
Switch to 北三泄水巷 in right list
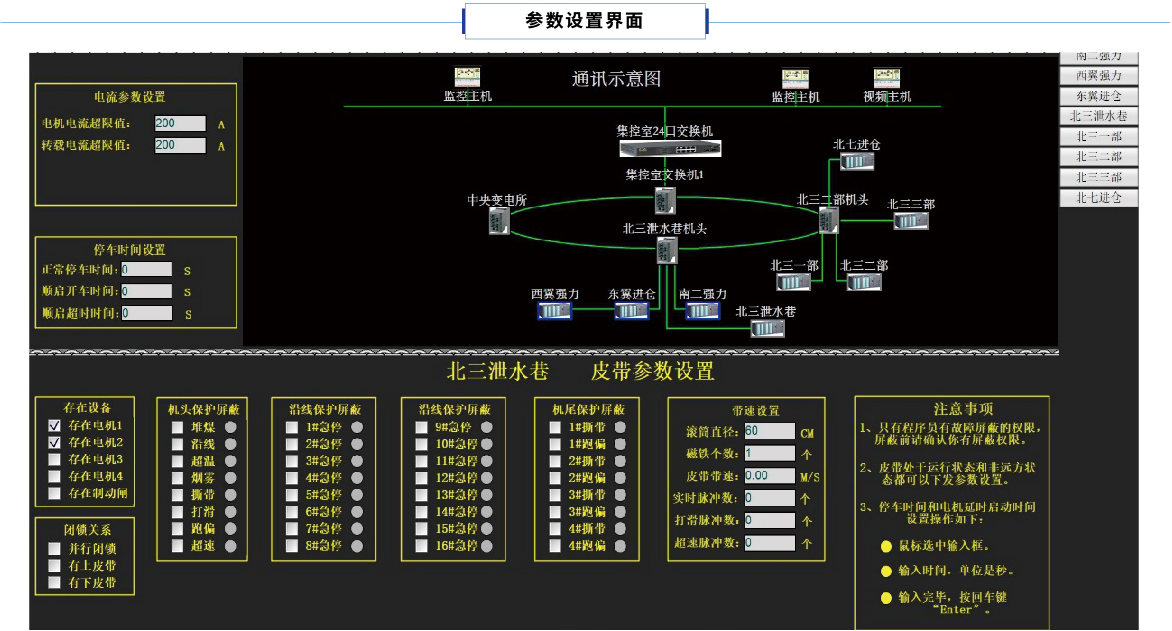[x=1099, y=116]
